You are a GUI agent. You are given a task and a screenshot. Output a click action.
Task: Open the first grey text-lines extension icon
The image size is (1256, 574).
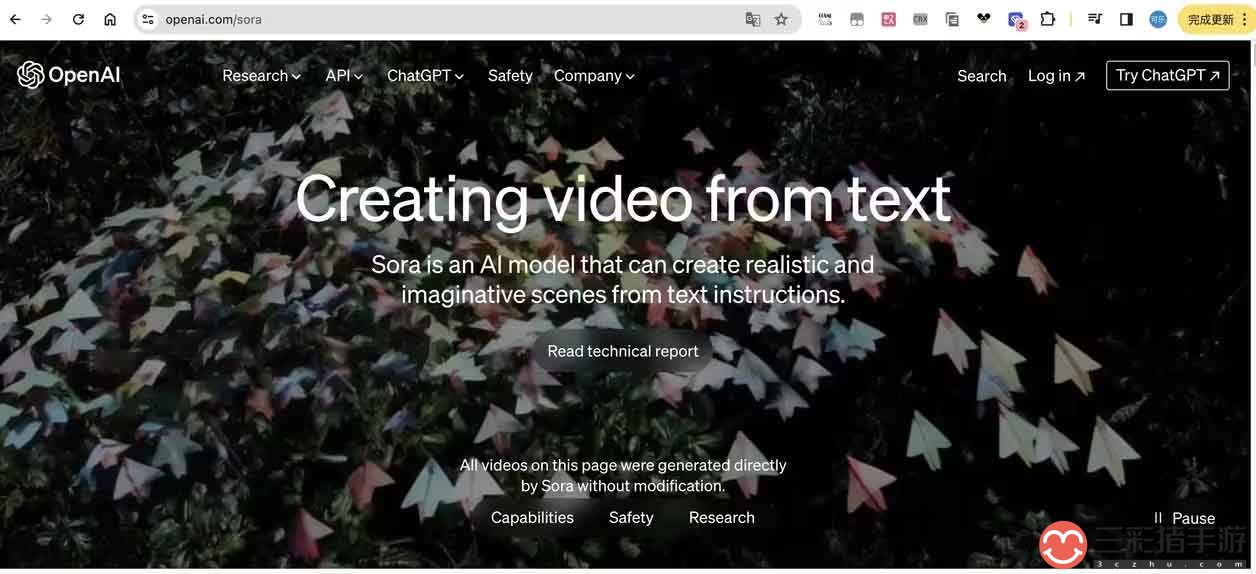(825, 19)
